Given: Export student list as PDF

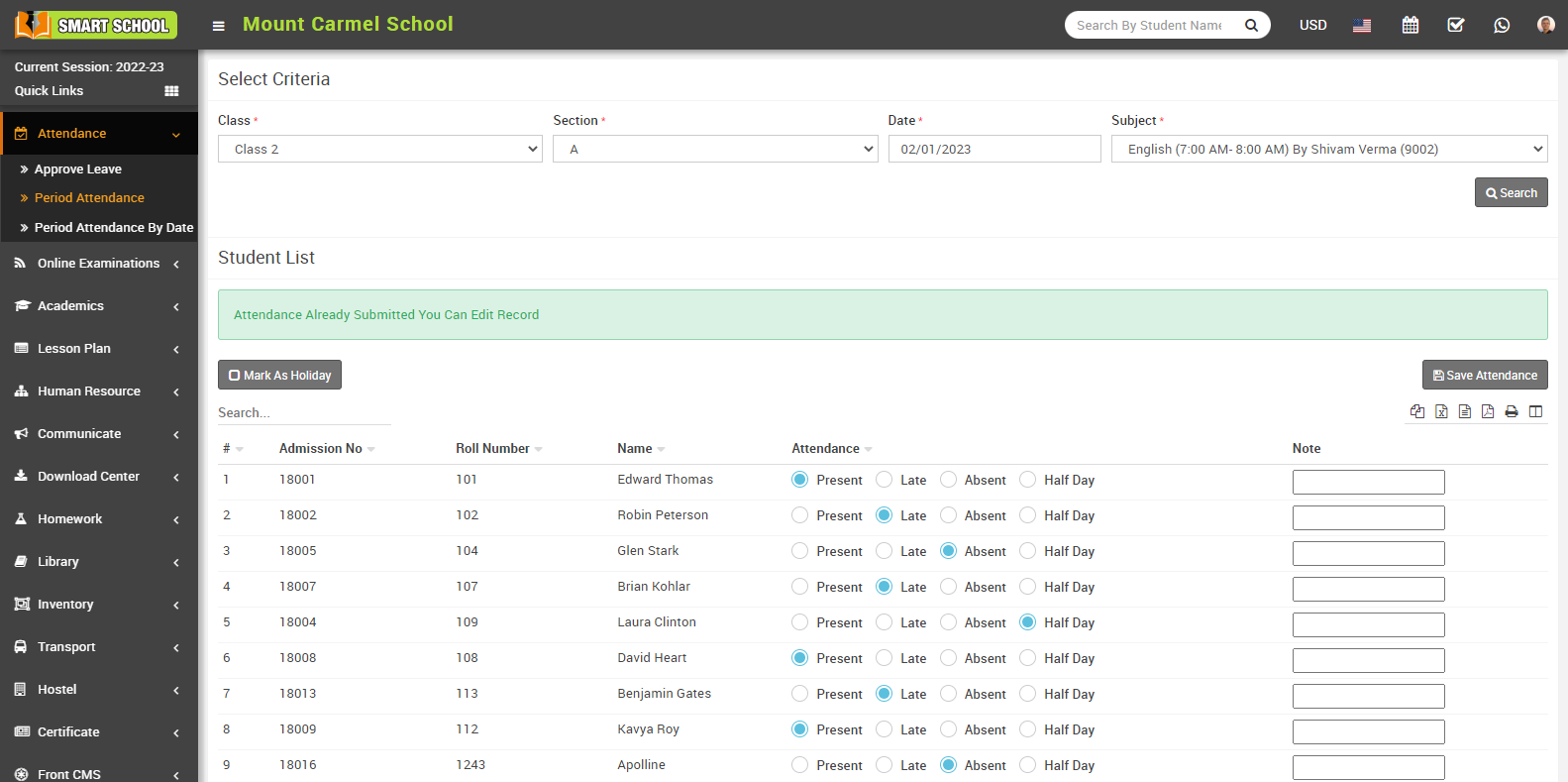Looking at the screenshot, I should [x=1488, y=411].
